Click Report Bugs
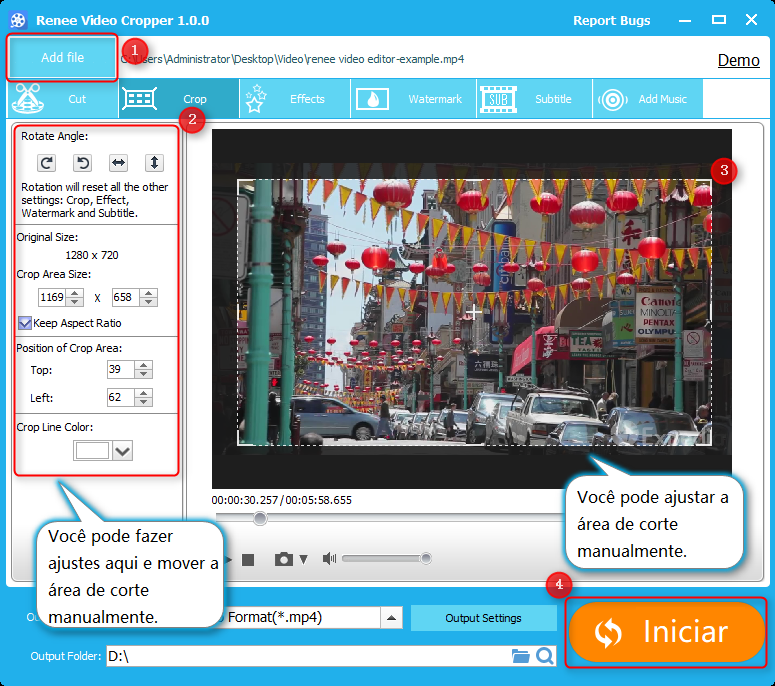The width and height of the screenshot is (775, 686). 611,20
